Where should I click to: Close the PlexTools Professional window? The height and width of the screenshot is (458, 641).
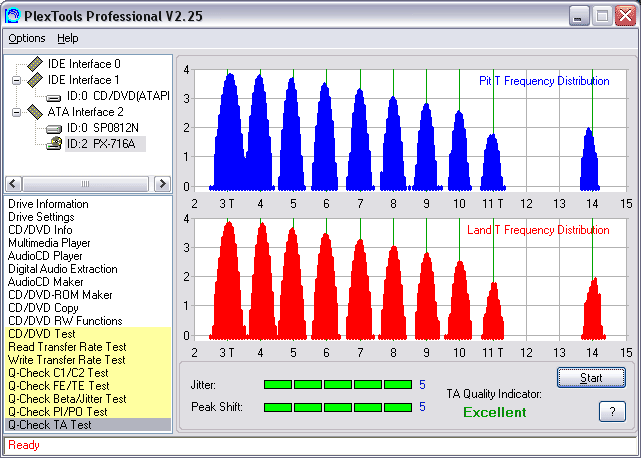click(x=625, y=16)
